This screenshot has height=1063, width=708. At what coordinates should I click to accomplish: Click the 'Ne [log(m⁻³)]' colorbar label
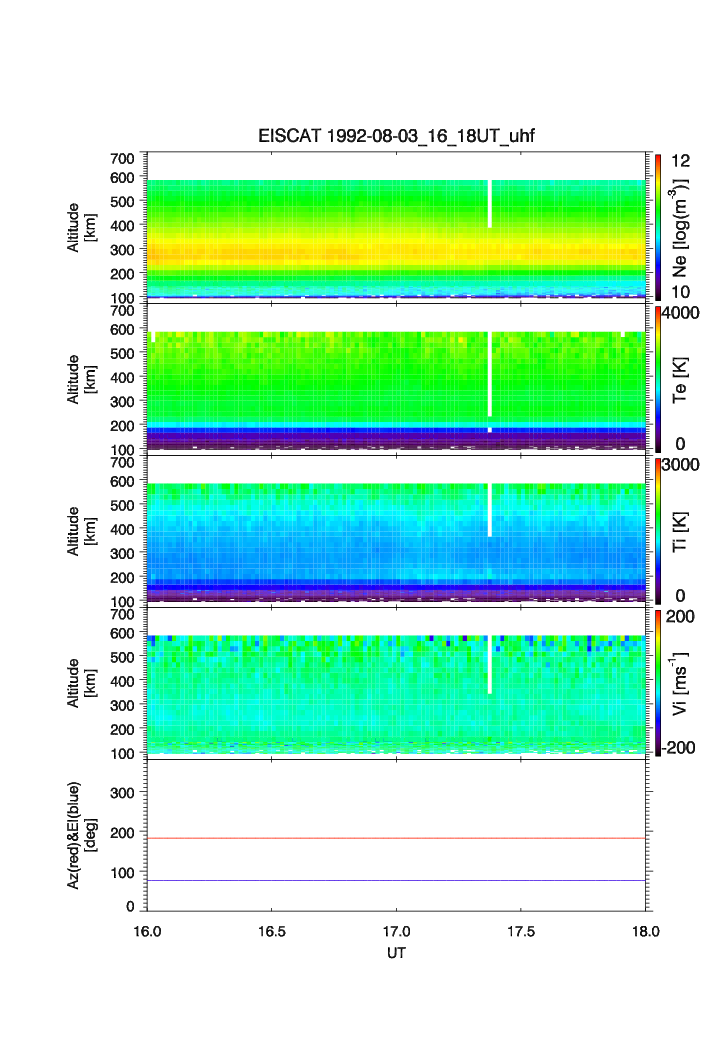[x=680, y=228]
